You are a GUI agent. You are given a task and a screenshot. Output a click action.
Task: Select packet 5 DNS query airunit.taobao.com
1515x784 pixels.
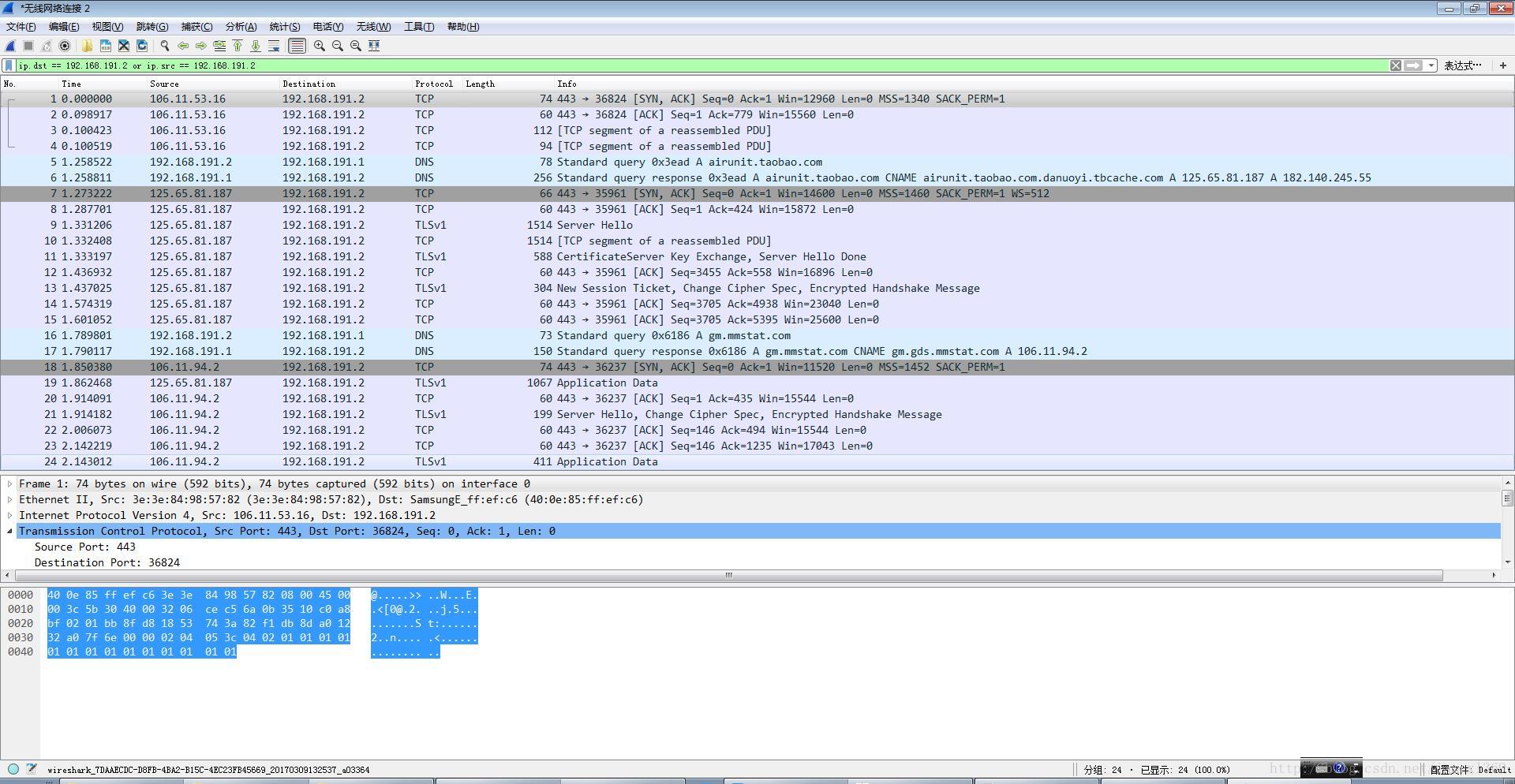(x=757, y=162)
